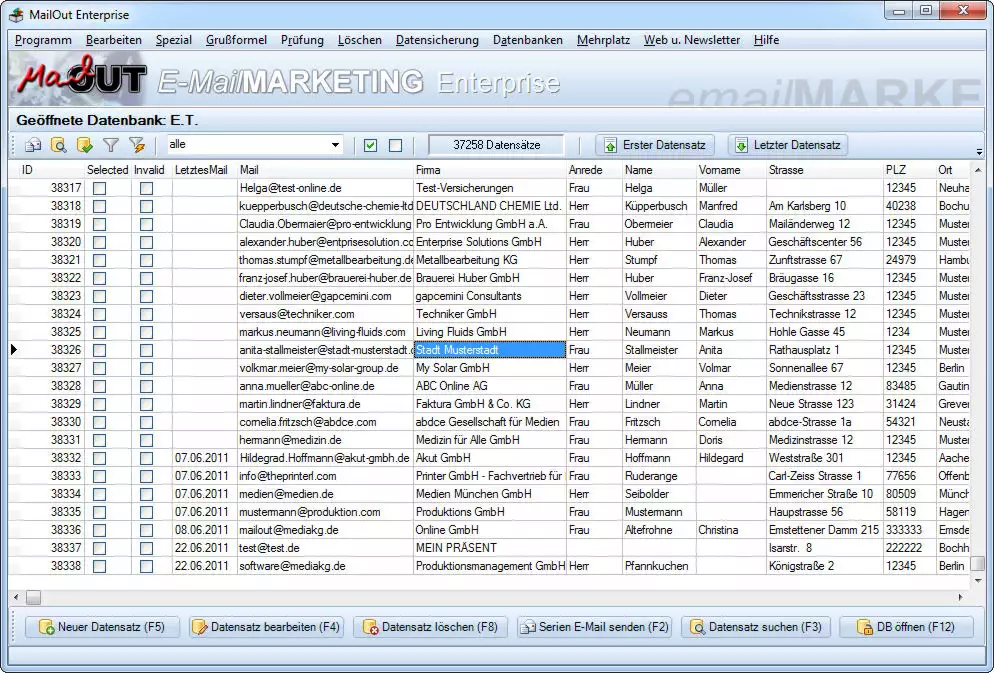Click the horizontal scrollbar thumb below table

tap(33, 597)
